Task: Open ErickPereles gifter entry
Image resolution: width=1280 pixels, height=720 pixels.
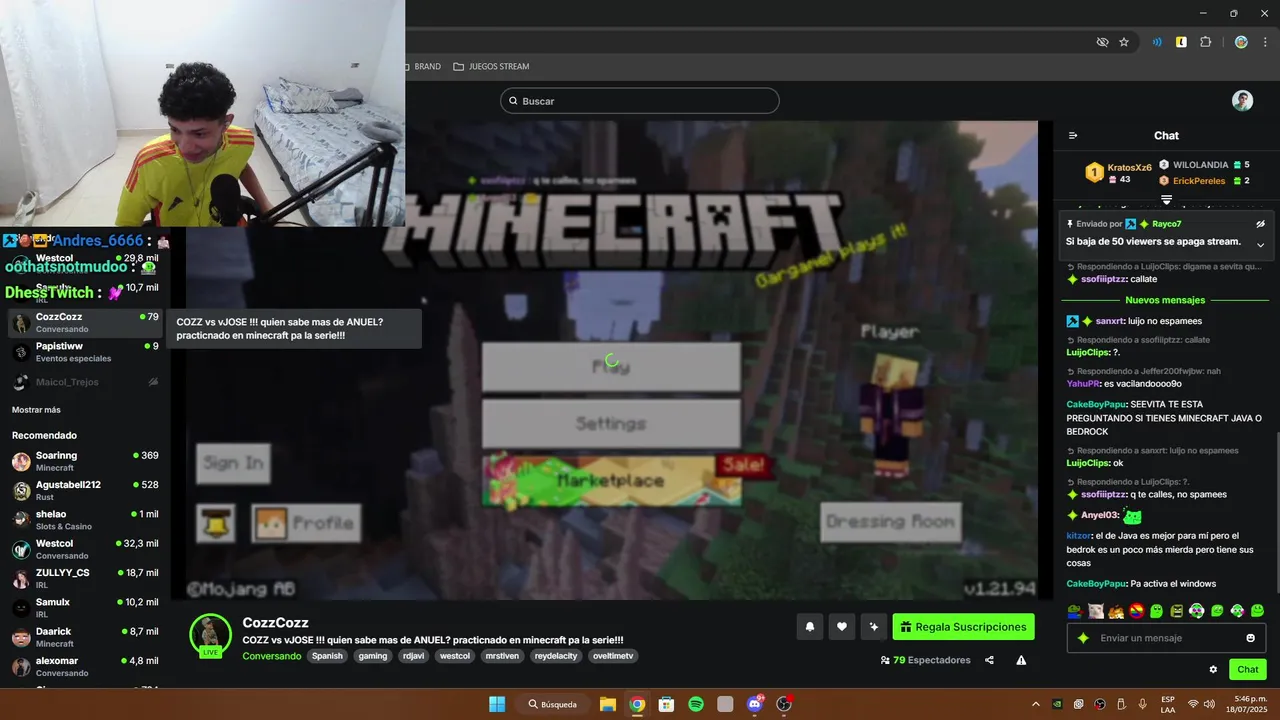Action: point(1204,181)
